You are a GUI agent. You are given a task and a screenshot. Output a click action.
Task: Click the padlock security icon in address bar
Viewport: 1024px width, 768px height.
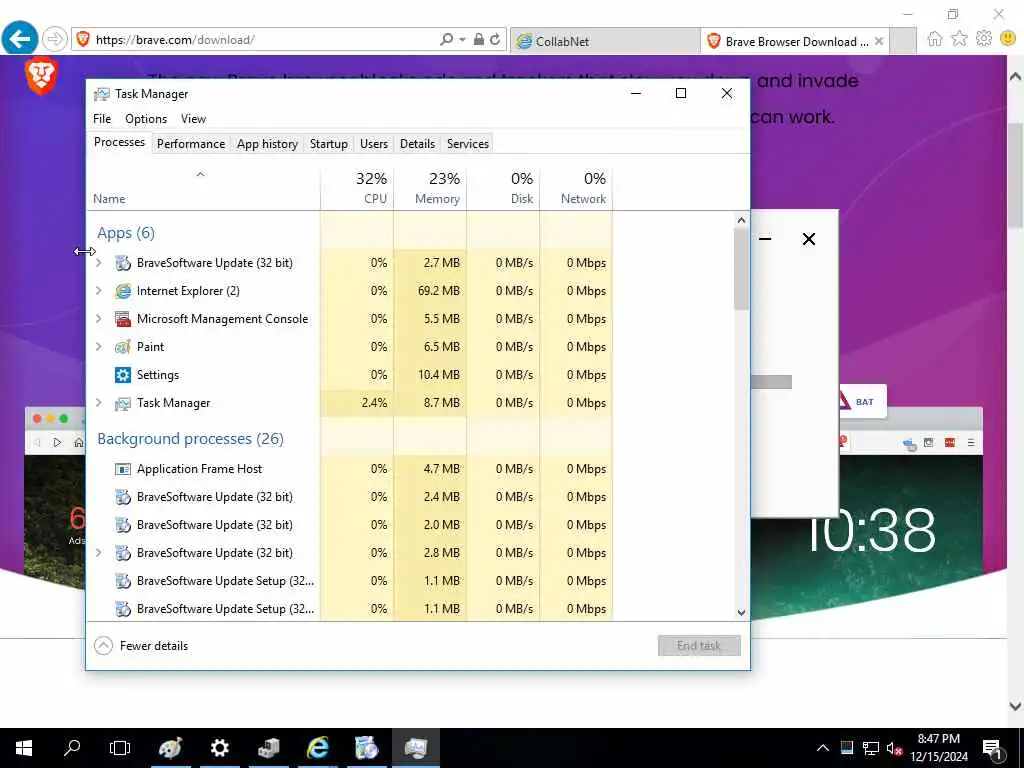click(x=479, y=39)
